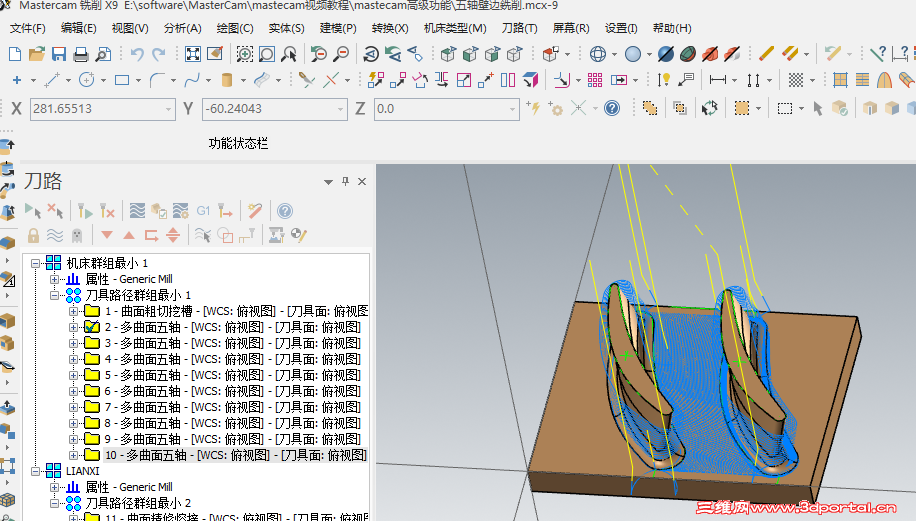Open the 文件(F) menu
The image size is (916, 521).
pos(27,28)
